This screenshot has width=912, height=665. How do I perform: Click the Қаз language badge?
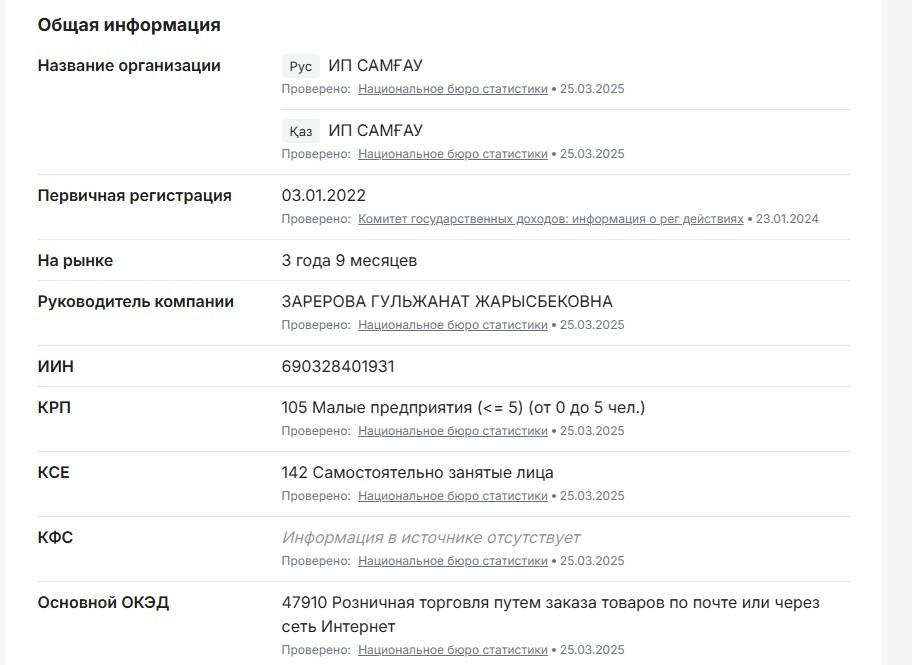click(x=300, y=131)
